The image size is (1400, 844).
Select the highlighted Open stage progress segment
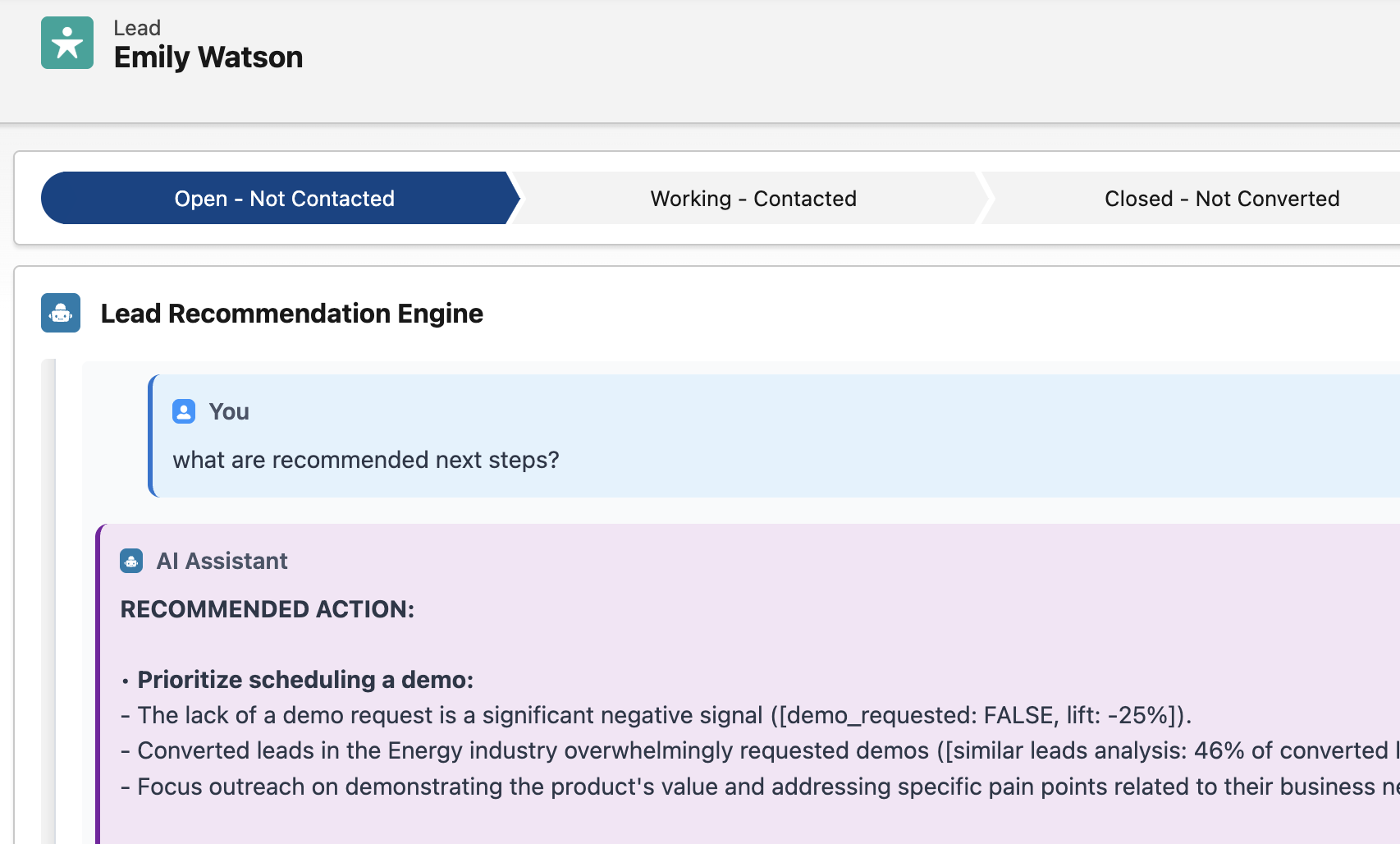(283, 198)
